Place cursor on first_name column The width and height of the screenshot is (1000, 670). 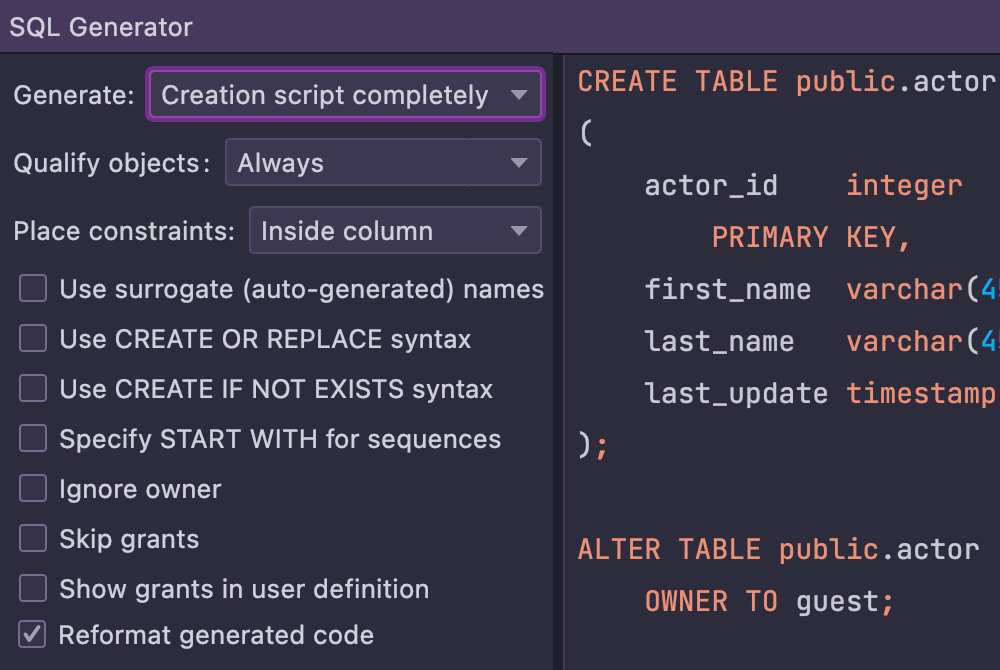[x=727, y=290]
